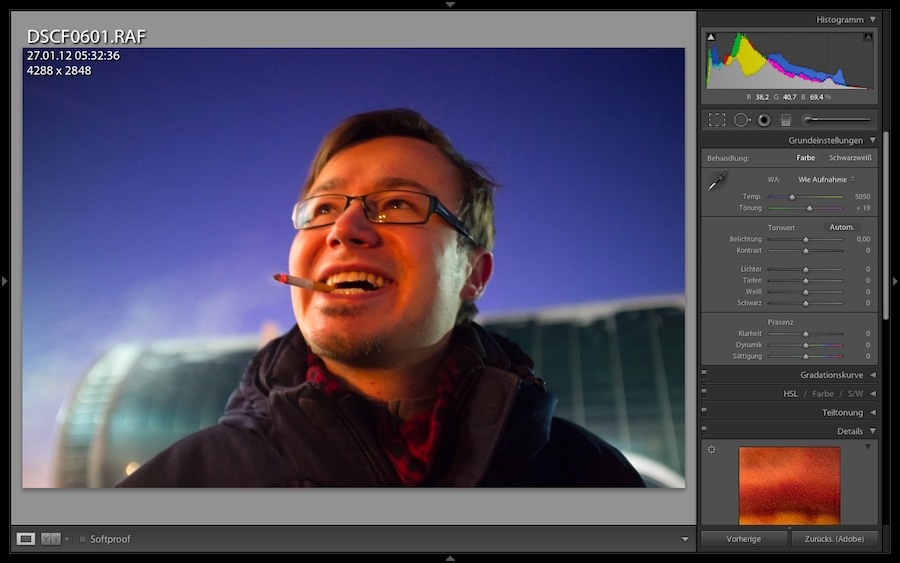900x563 pixels.
Task: Click the Vorherige button
Action: pos(743,539)
